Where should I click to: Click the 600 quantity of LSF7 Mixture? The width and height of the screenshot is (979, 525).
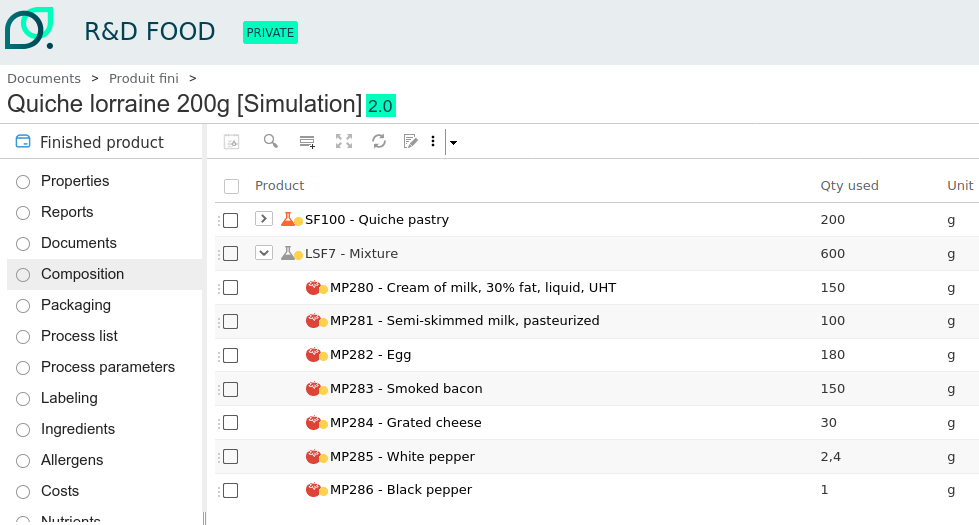coord(833,253)
